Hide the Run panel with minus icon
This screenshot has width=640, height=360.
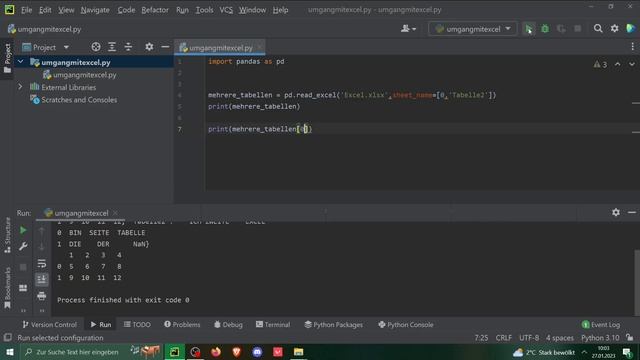pos(632,212)
